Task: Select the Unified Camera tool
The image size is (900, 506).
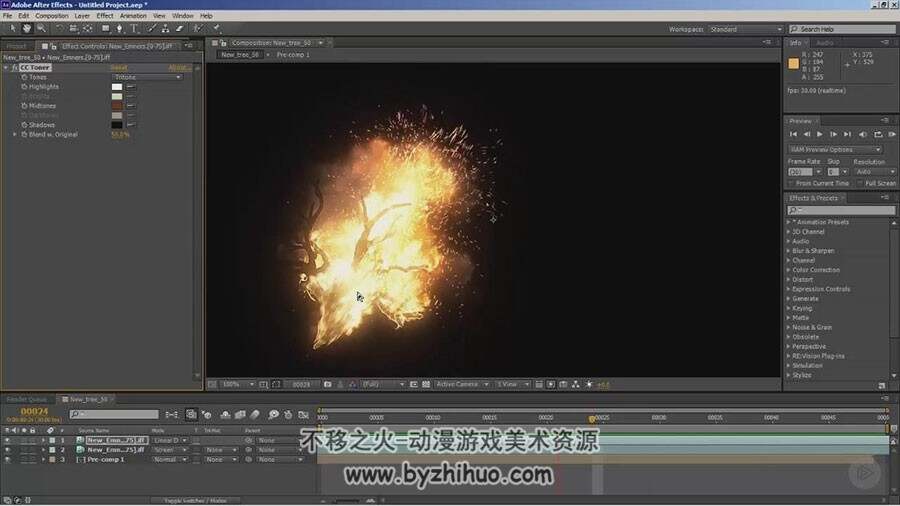Action: (x=73, y=28)
